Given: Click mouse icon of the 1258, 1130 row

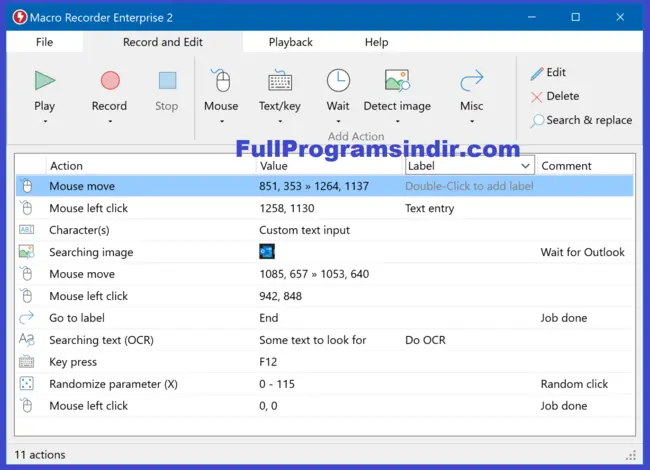Looking at the screenshot, I should pos(27,208).
